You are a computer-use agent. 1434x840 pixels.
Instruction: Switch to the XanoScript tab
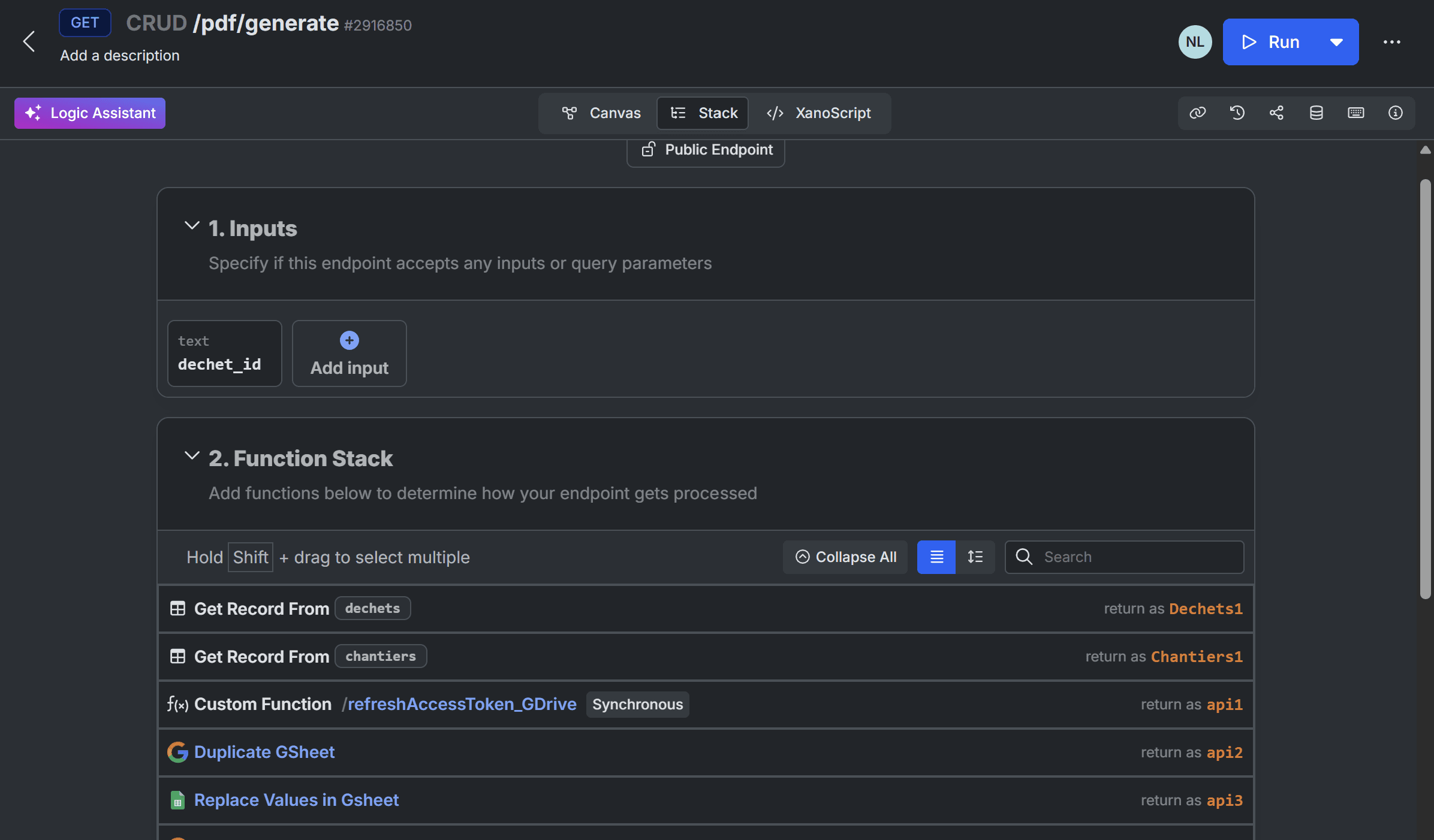coord(819,113)
